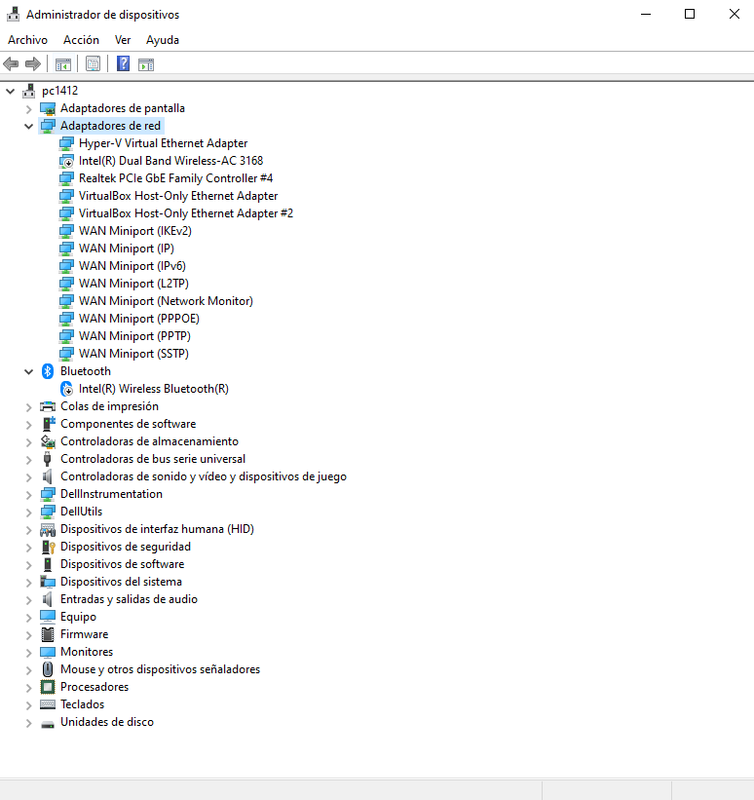Click the Controladoras de bus serie universal USB icon
The width and height of the screenshot is (754, 800).
(x=47, y=459)
